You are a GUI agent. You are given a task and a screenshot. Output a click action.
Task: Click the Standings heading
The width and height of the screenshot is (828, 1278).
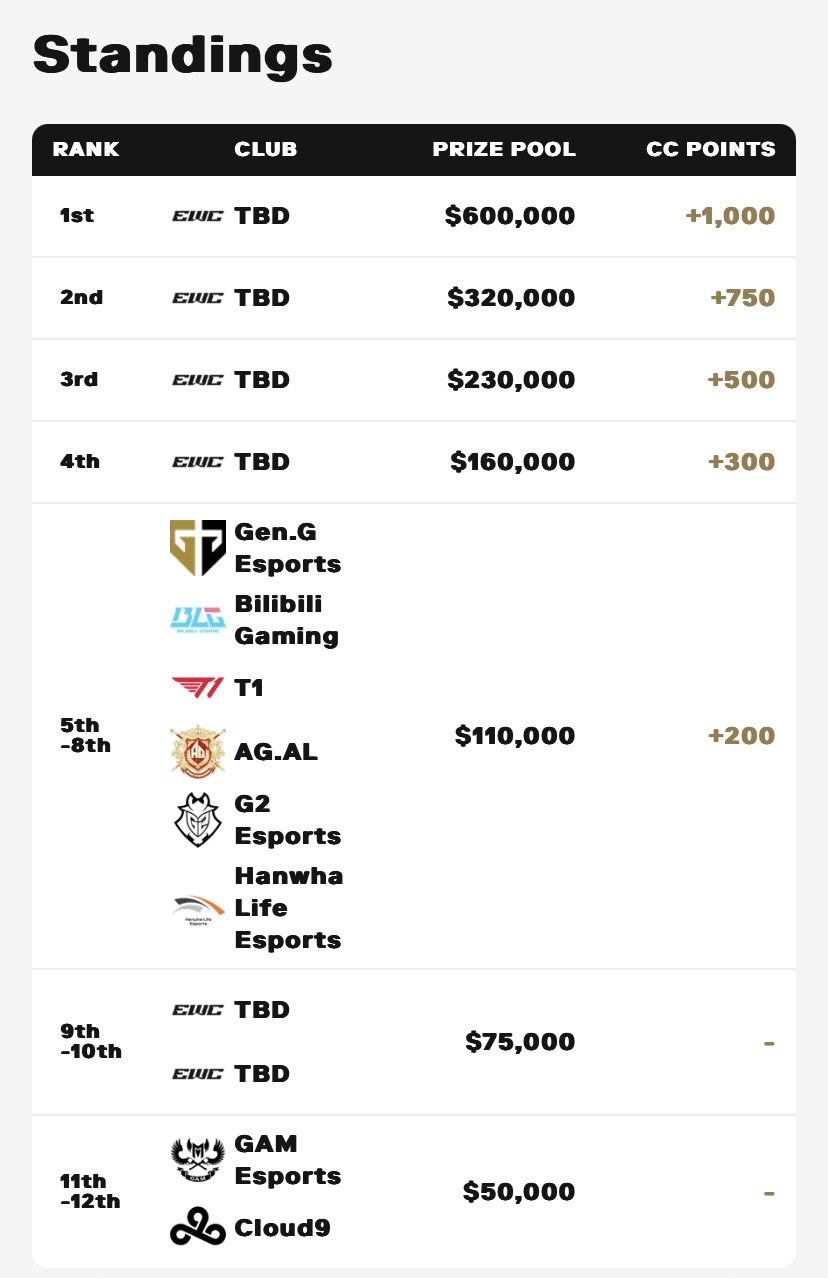pos(182,55)
